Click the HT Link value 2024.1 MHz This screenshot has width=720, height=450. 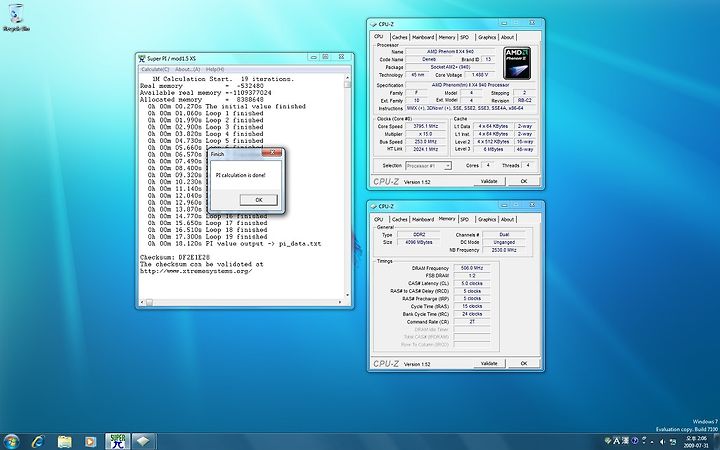(427, 149)
